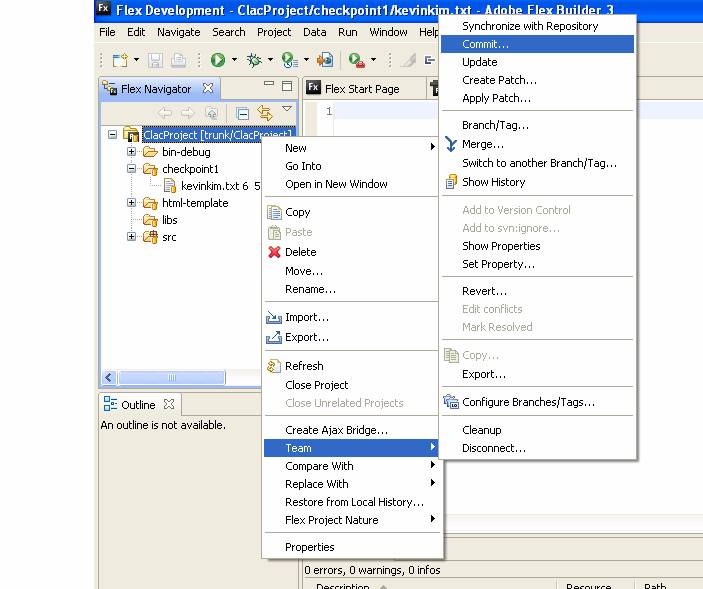Viewport: 703px width, 589px height.
Task: Open the Replace With submenu
Action: point(351,484)
